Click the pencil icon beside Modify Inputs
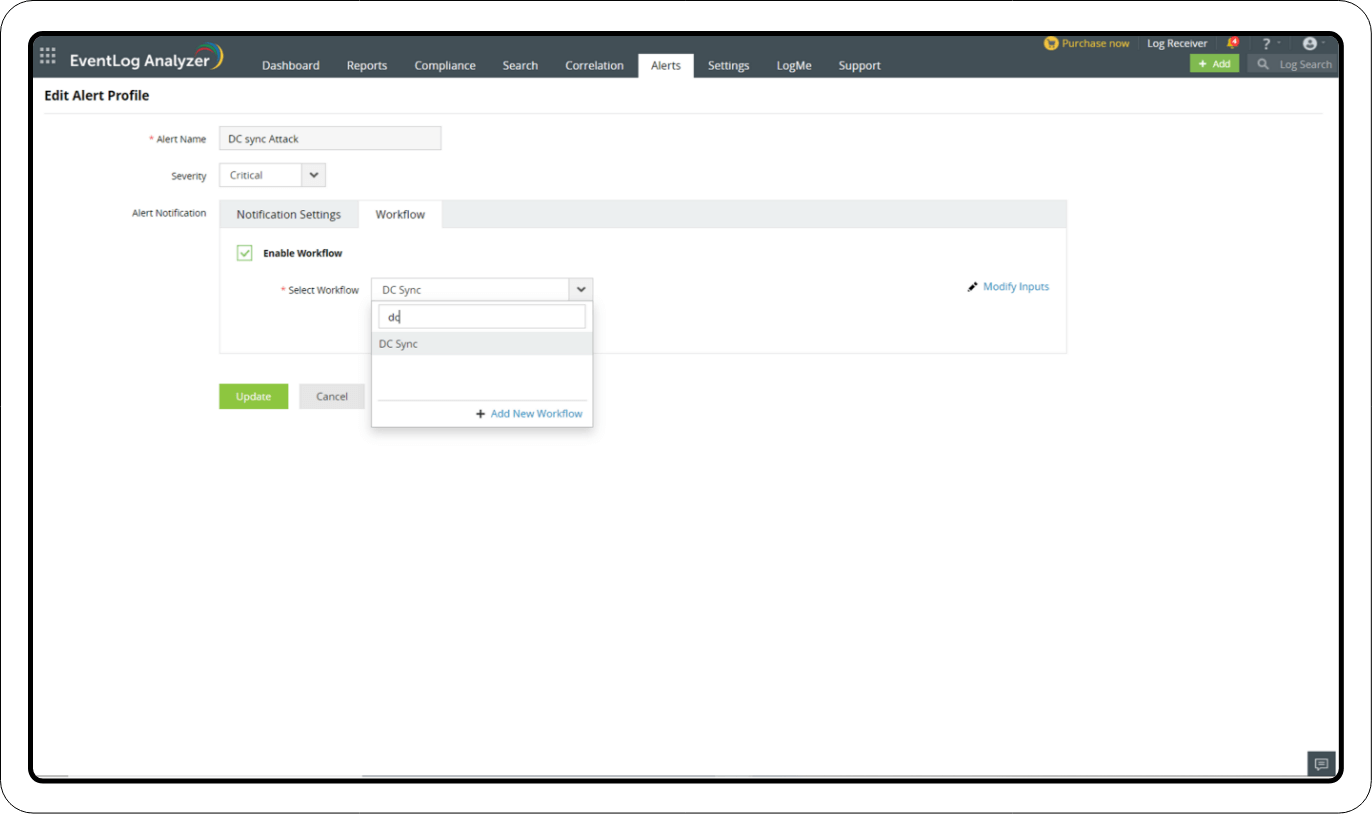This screenshot has height=814, width=1372. [973, 287]
